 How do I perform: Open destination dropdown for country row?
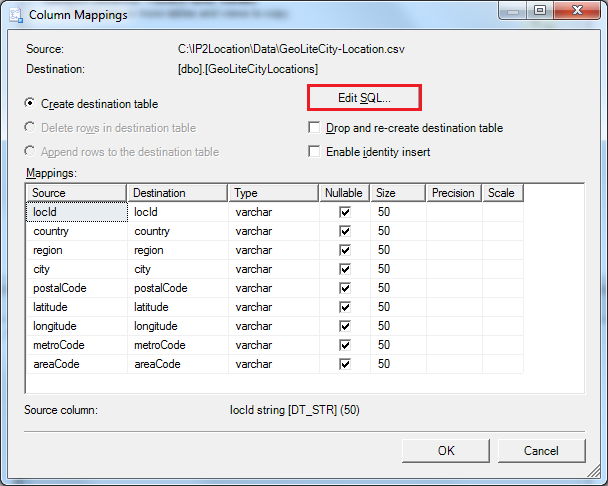[178, 231]
